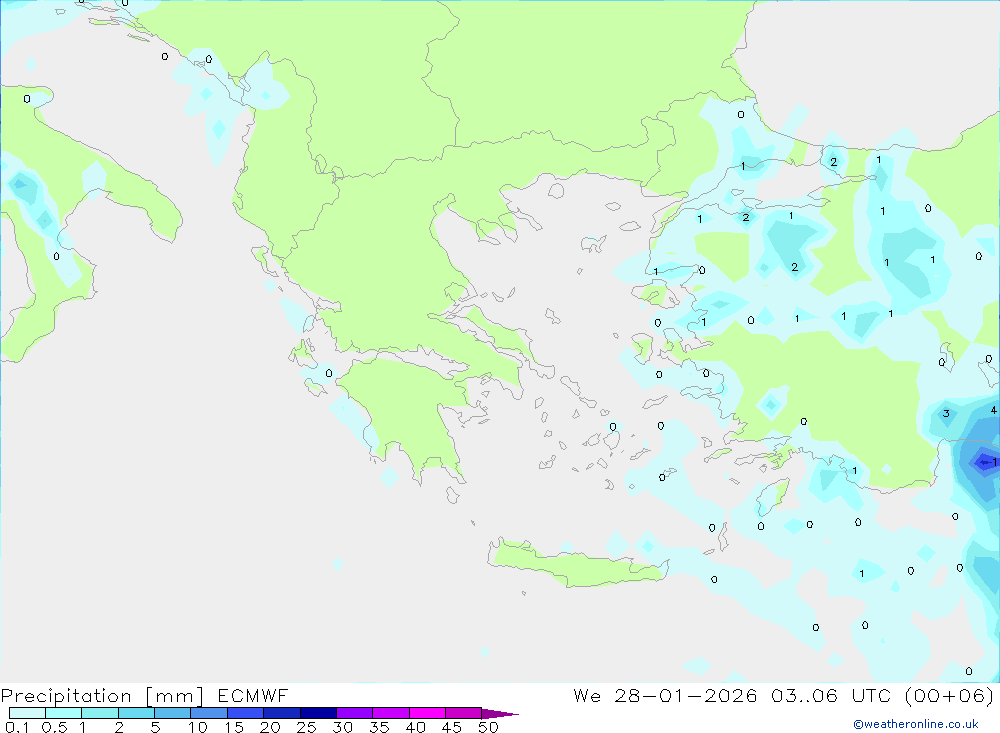
Task: Select legend swatch between 5 and 10
Action: (173, 713)
